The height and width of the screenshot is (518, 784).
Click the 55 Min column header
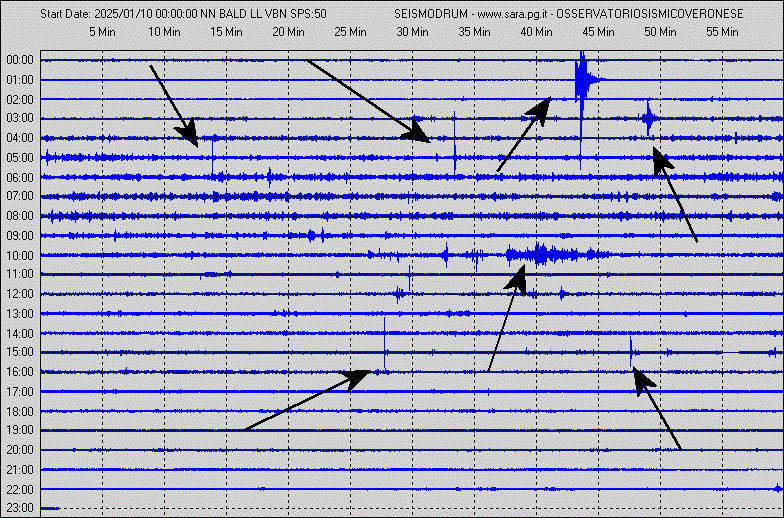tap(722, 32)
